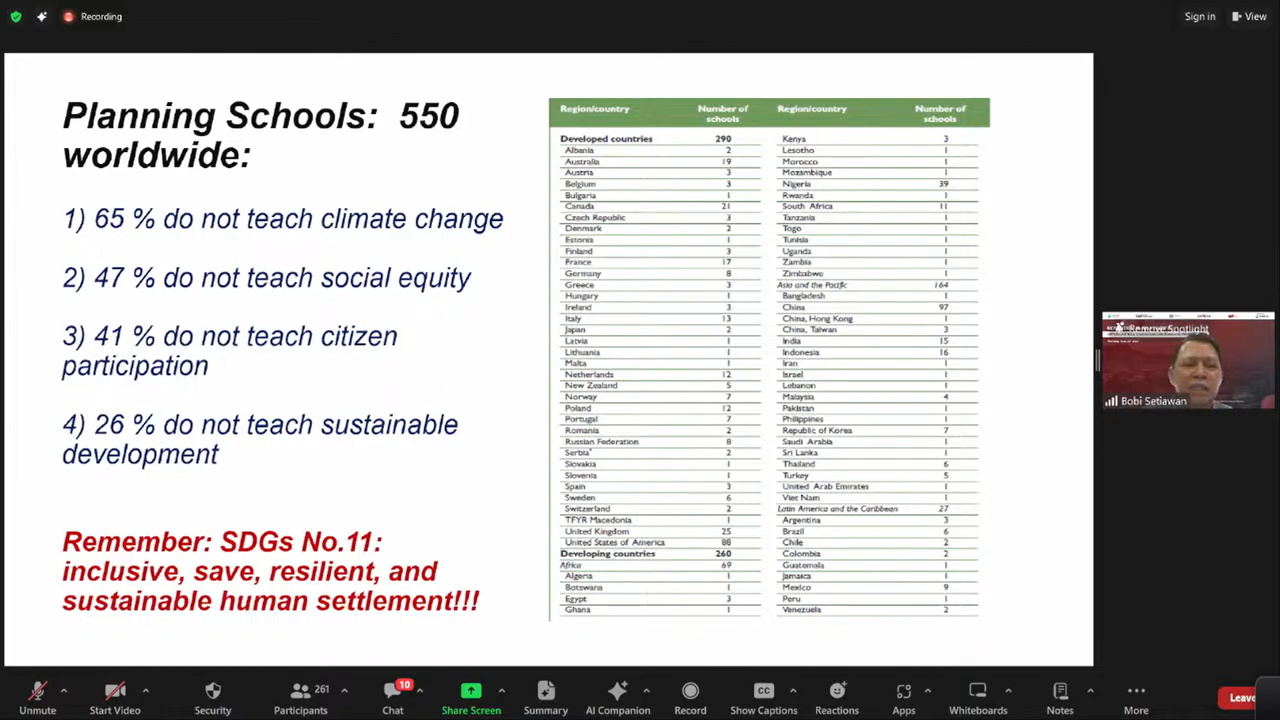Screen dimensions: 1280x720
Task: Click "65 % do not teach climate change"
Action: click(283, 219)
